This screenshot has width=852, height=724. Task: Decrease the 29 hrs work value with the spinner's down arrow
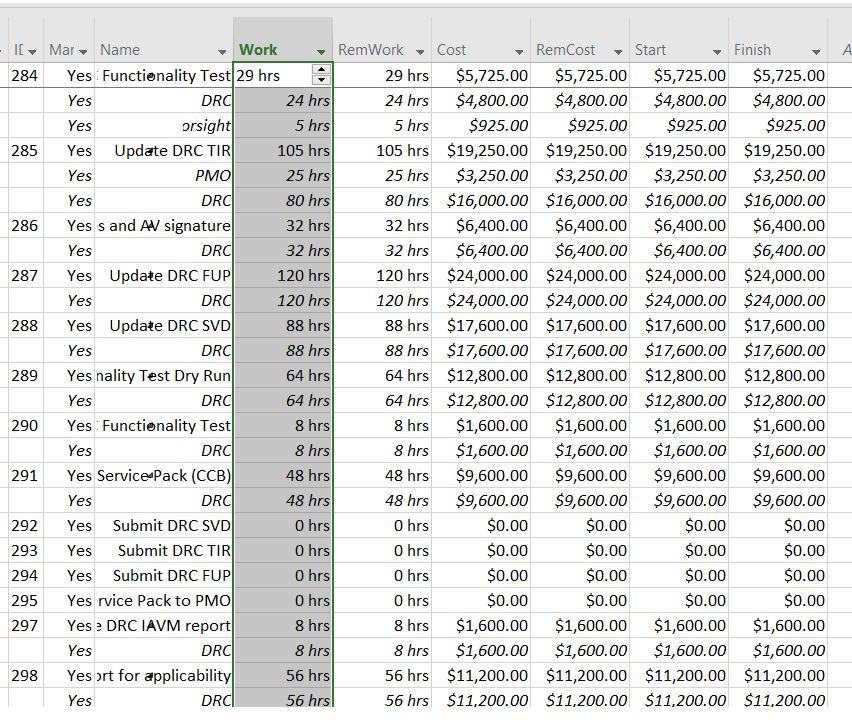322,79
